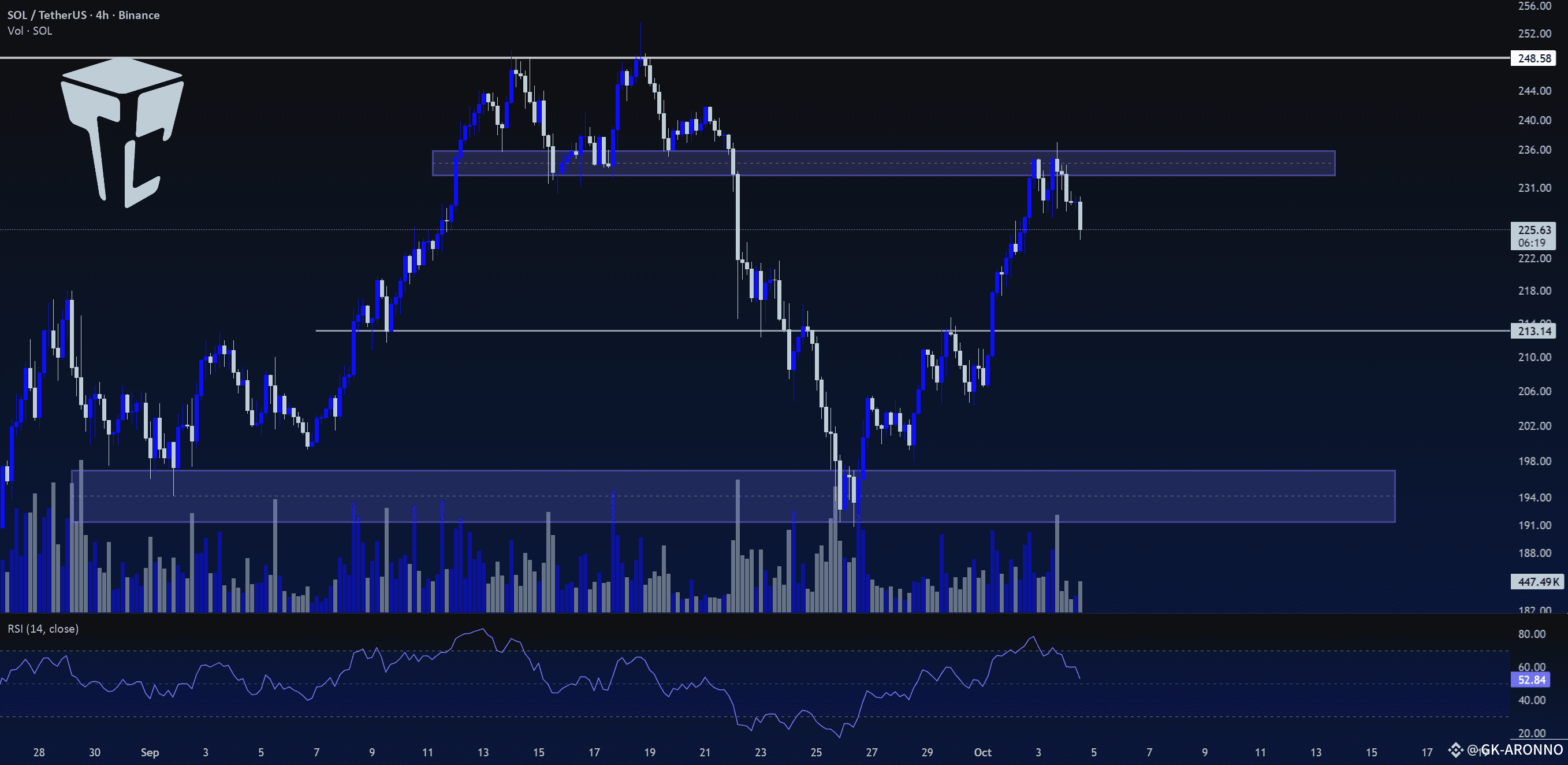Click the Oct label on time axis
The image size is (1568, 765).
pos(982,752)
